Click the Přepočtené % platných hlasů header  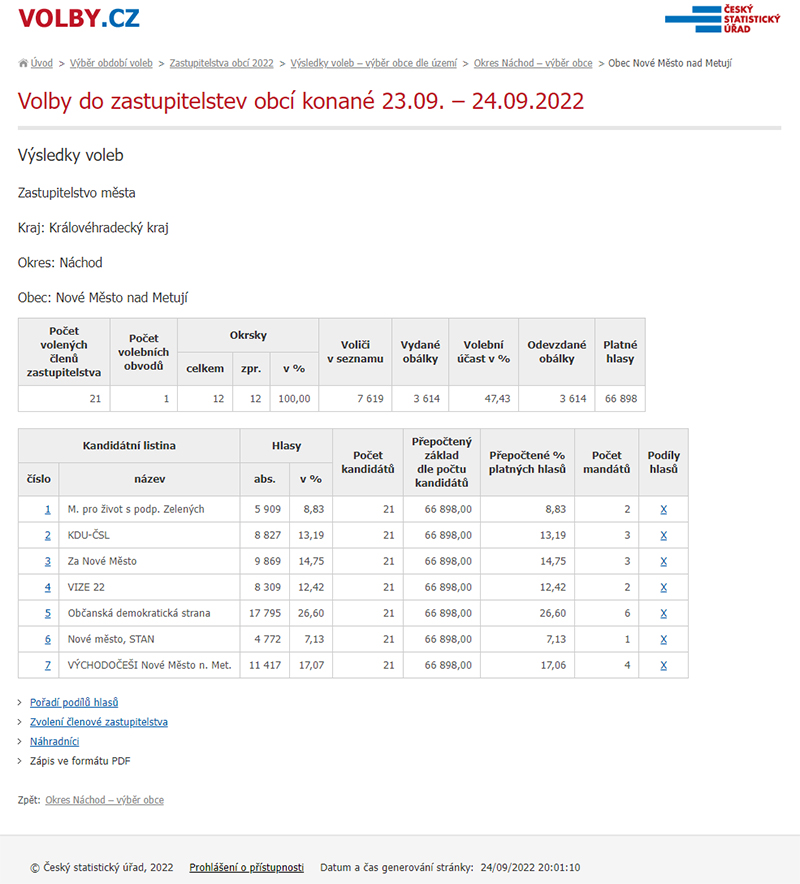click(527, 462)
